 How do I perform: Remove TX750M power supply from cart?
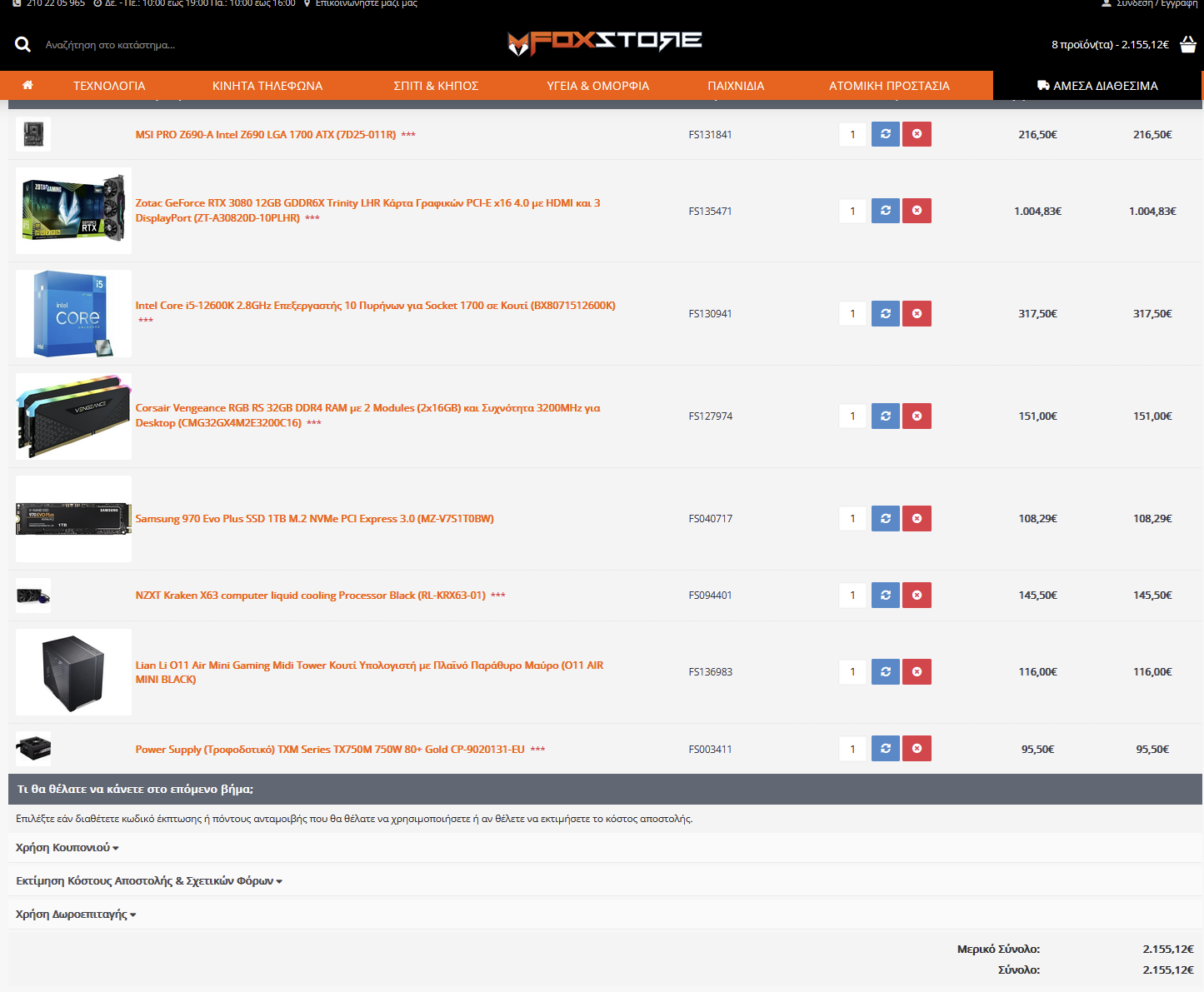coord(917,748)
